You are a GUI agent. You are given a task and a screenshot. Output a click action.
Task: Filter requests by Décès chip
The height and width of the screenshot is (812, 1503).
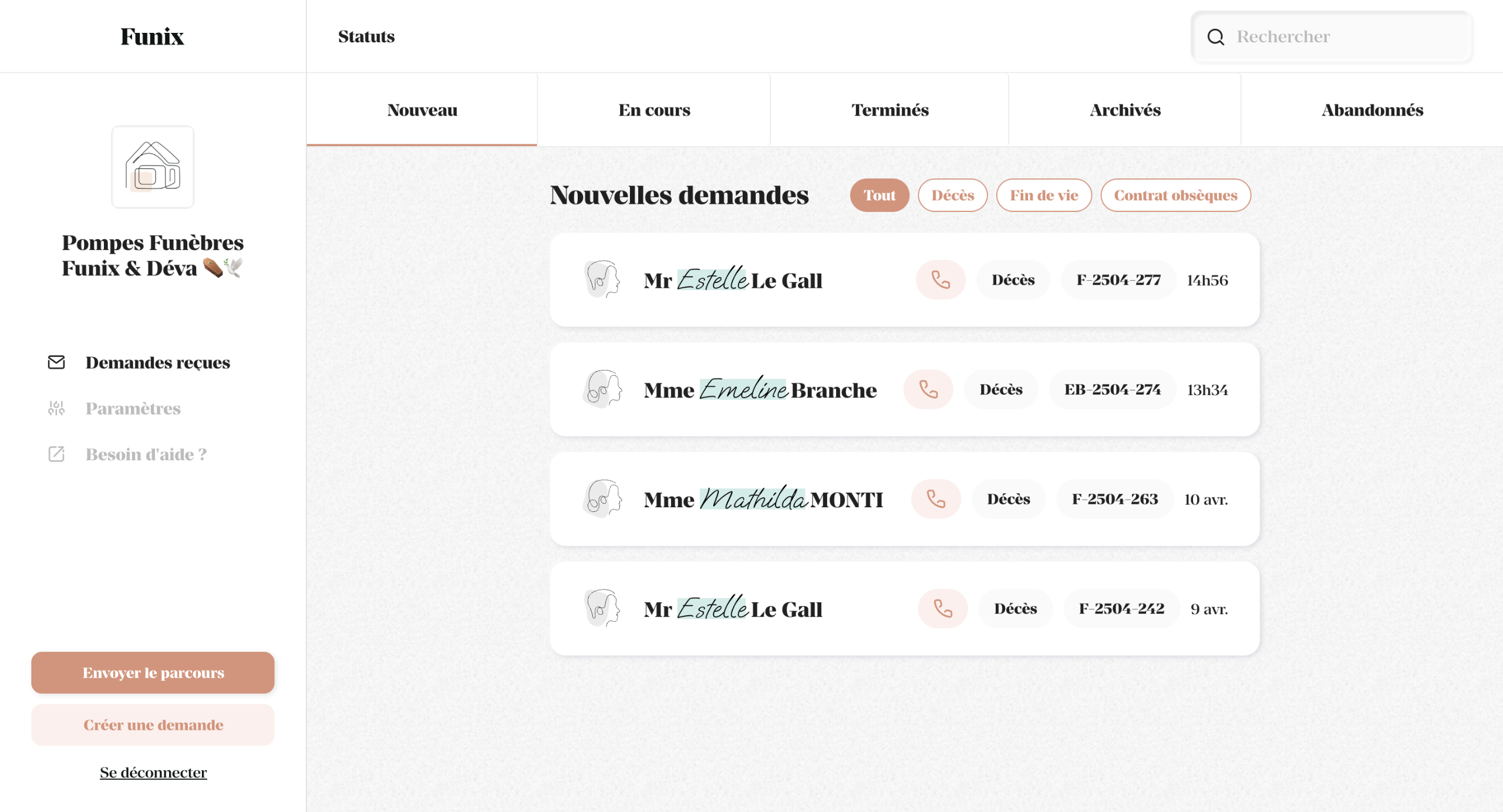point(952,195)
